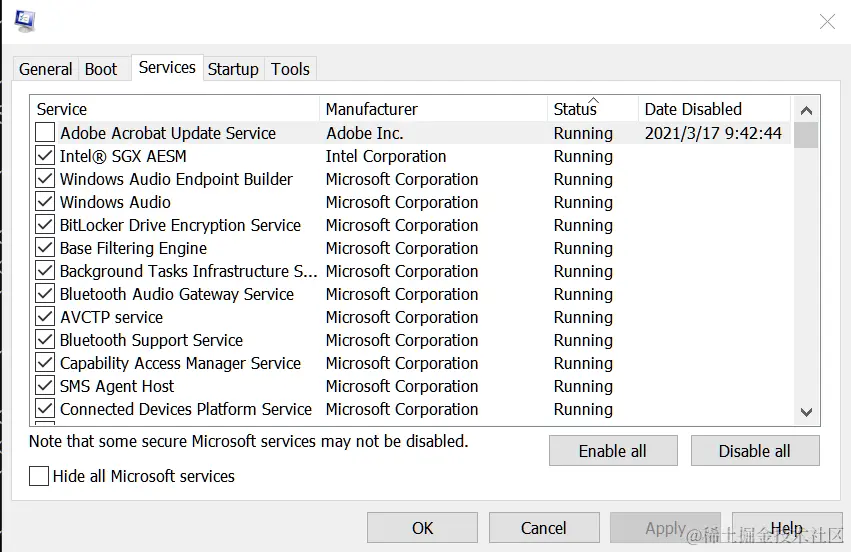
Task: Check the Adobe Acrobat Update Service box
Action: [45, 133]
